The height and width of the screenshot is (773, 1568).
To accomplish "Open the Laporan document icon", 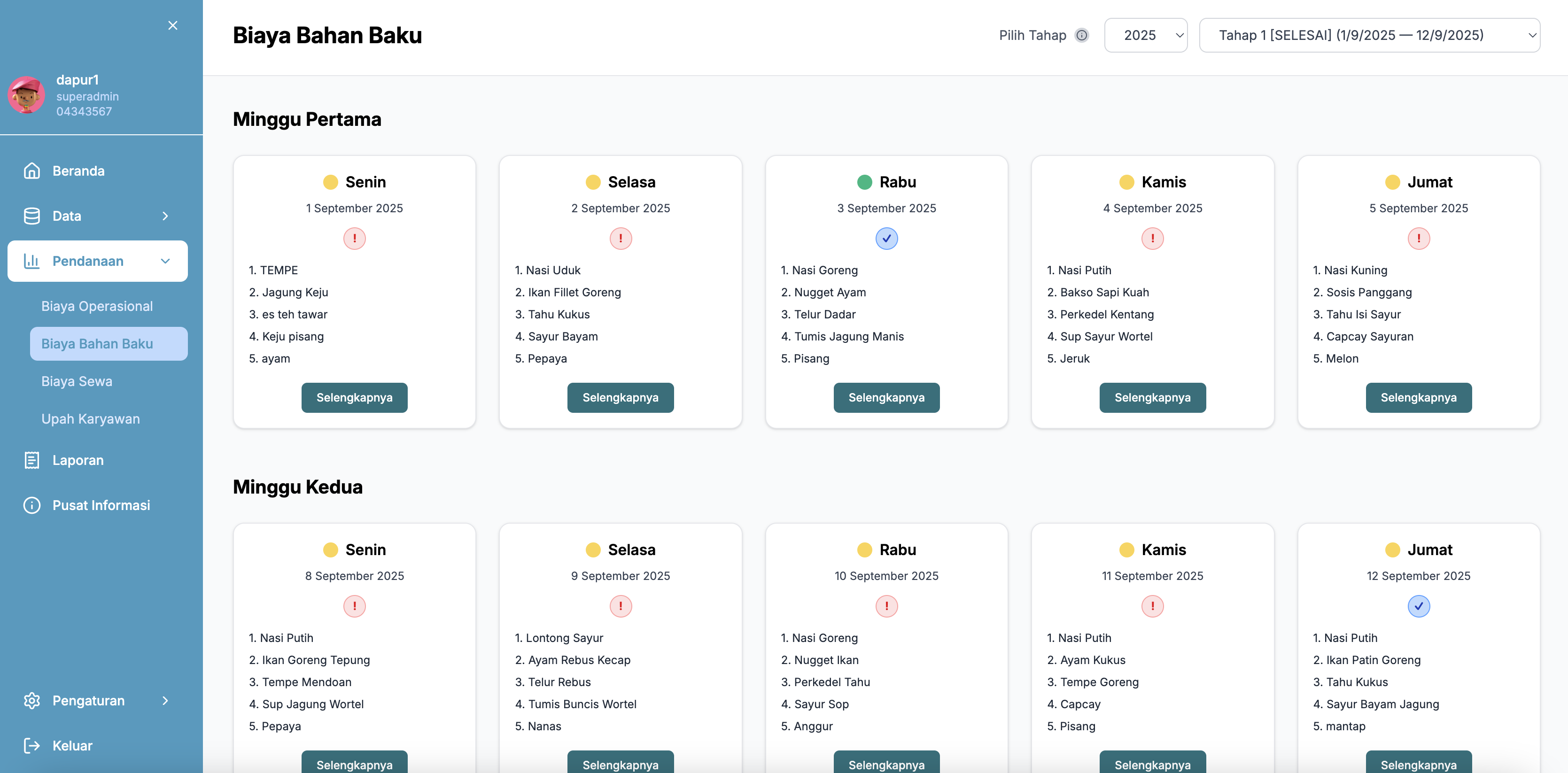I will [32, 460].
